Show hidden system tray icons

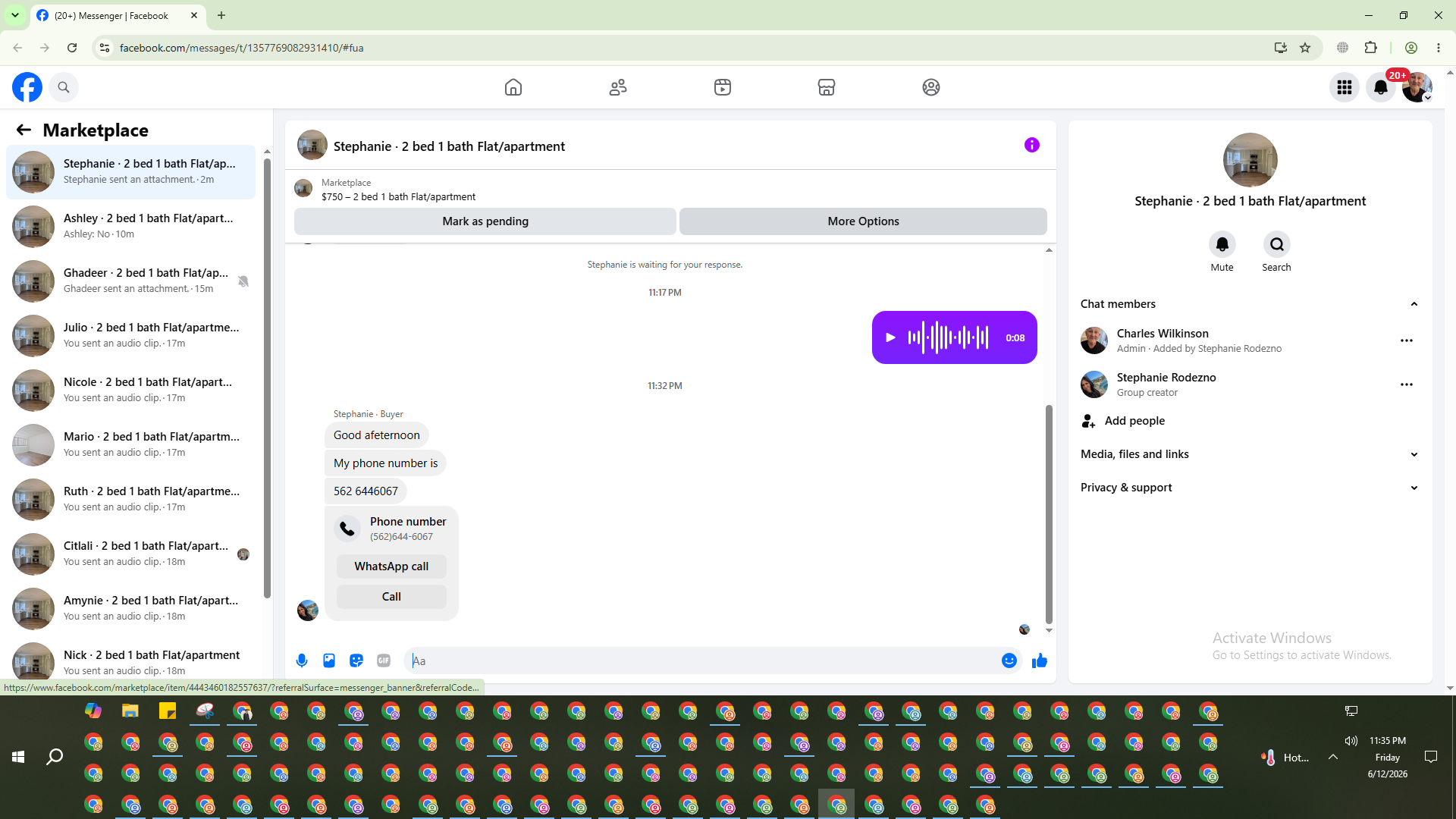pos(1333,757)
